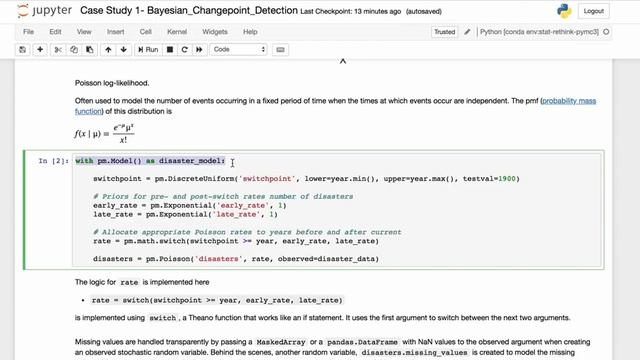Viewport: 640px width, 360px height.
Task: Save notebook with the floppy disk icon
Action: [22, 50]
